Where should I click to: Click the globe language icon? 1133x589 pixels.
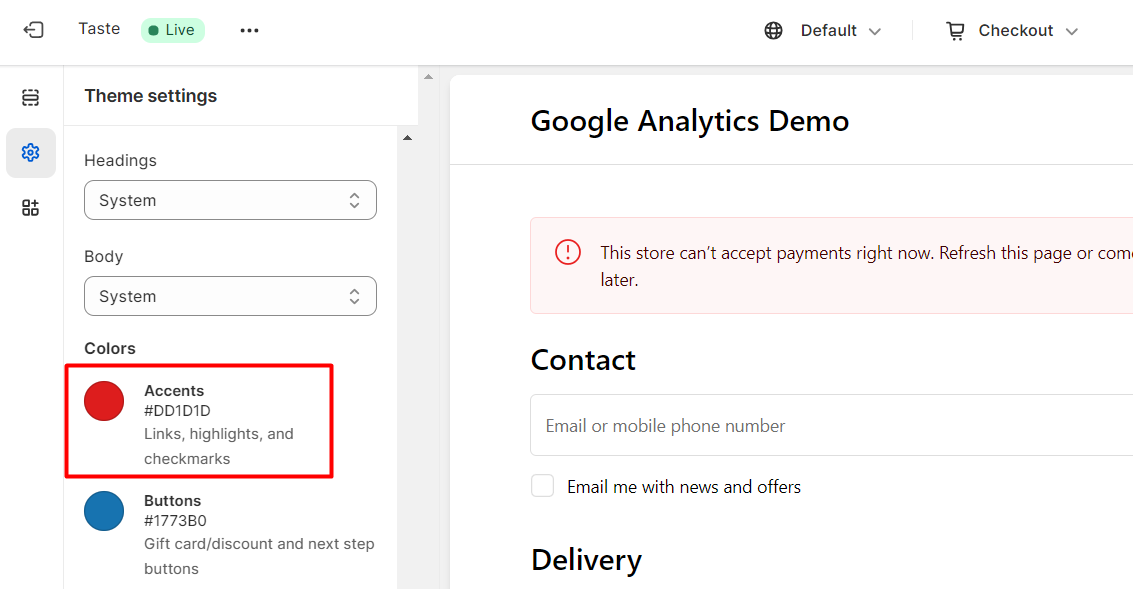pyautogui.click(x=773, y=30)
